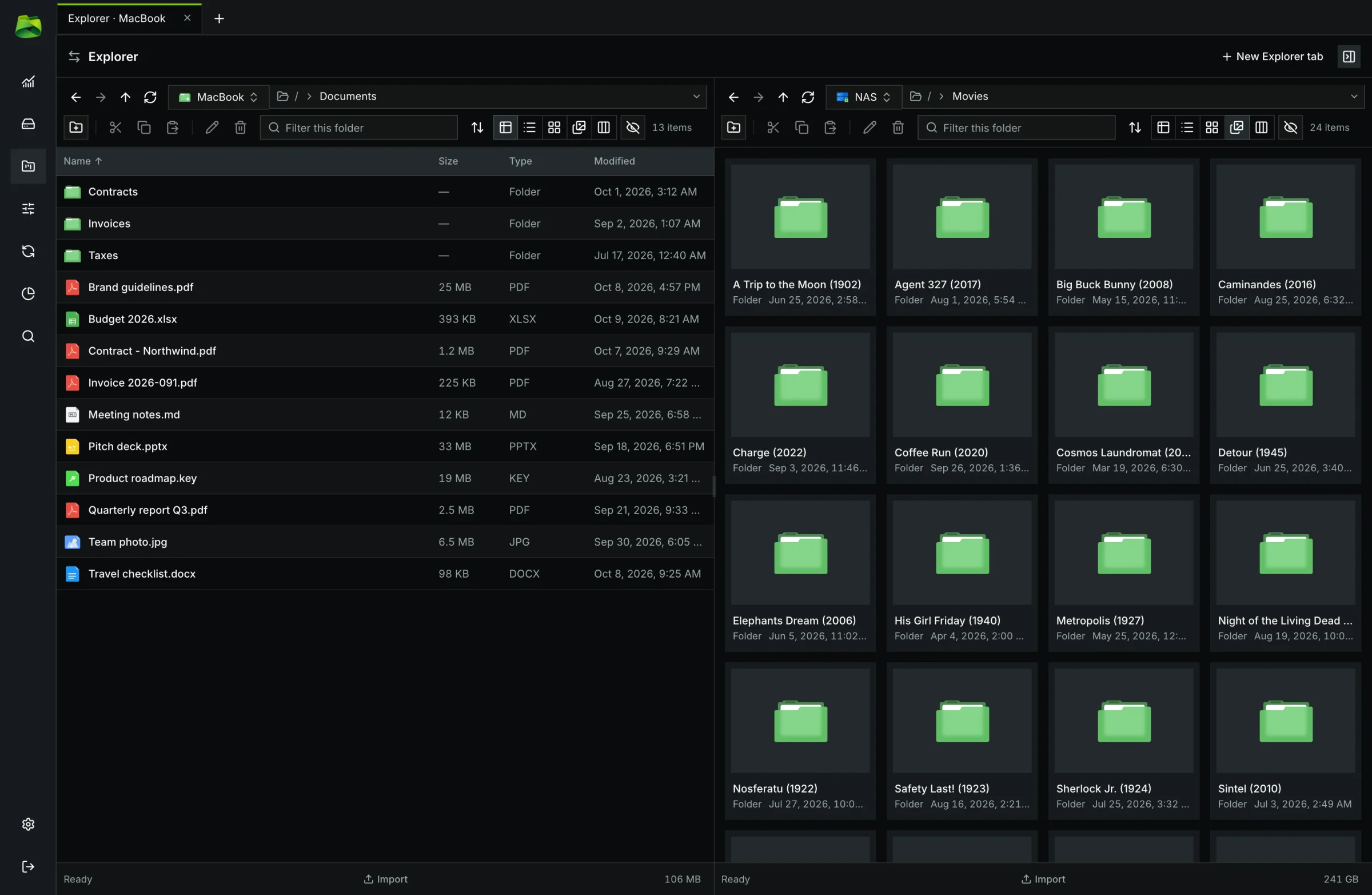This screenshot has height=895, width=1372.
Task: Sort by the Modified column header
Action: [614, 161]
